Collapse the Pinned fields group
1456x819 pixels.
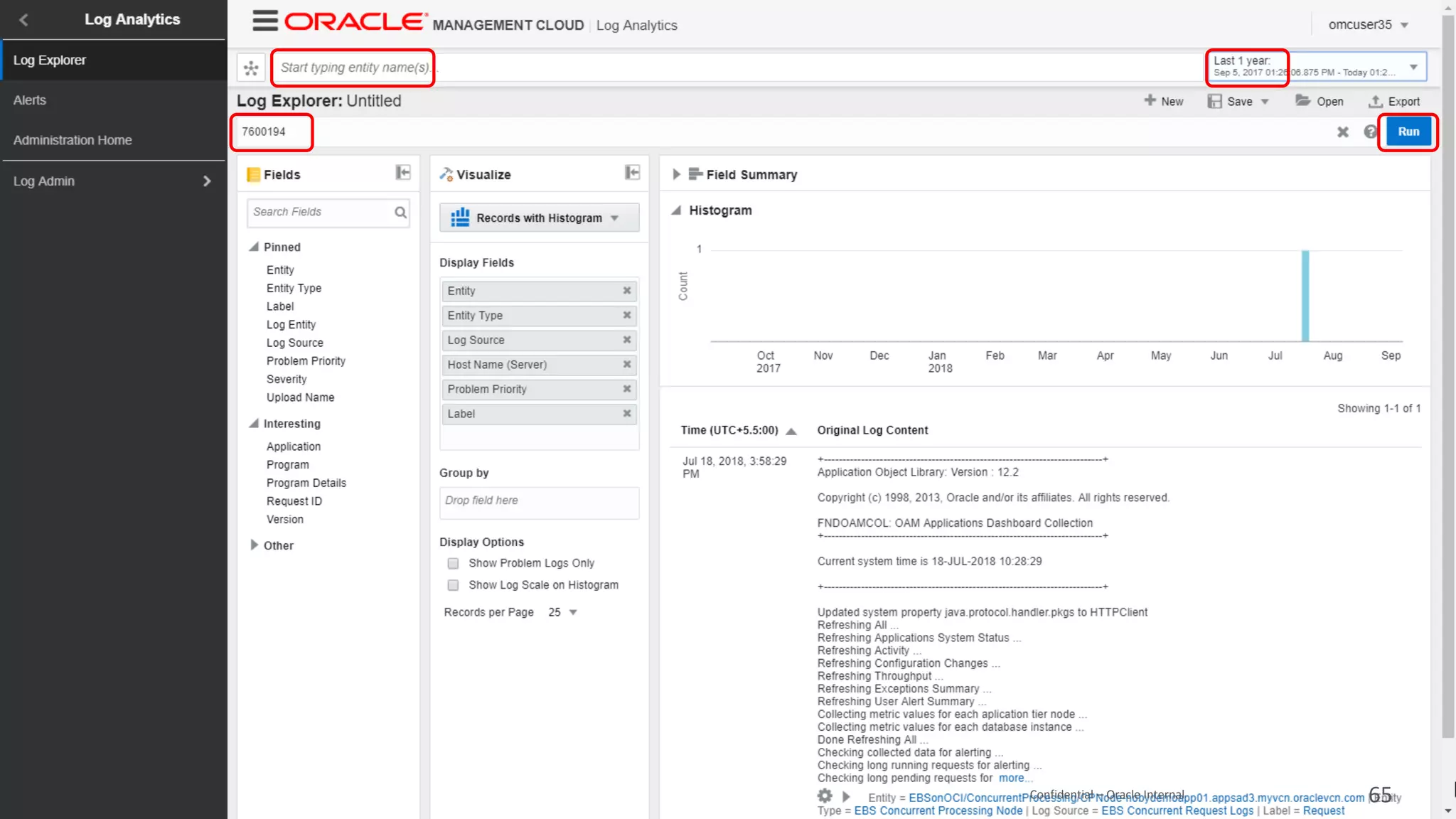pos(254,247)
